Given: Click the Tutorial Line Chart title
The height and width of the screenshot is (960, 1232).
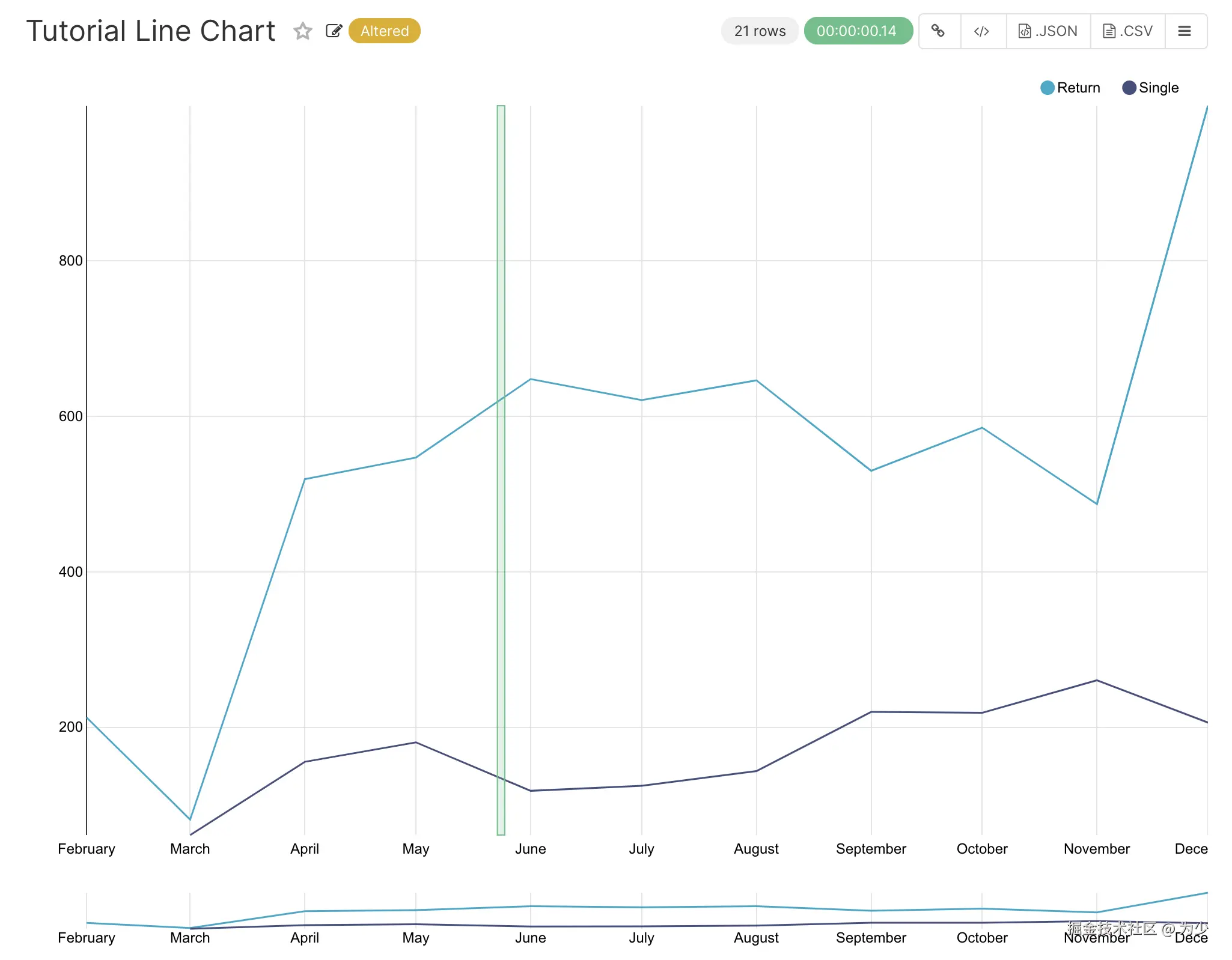Looking at the screenshot, I should tap(151, 31).
